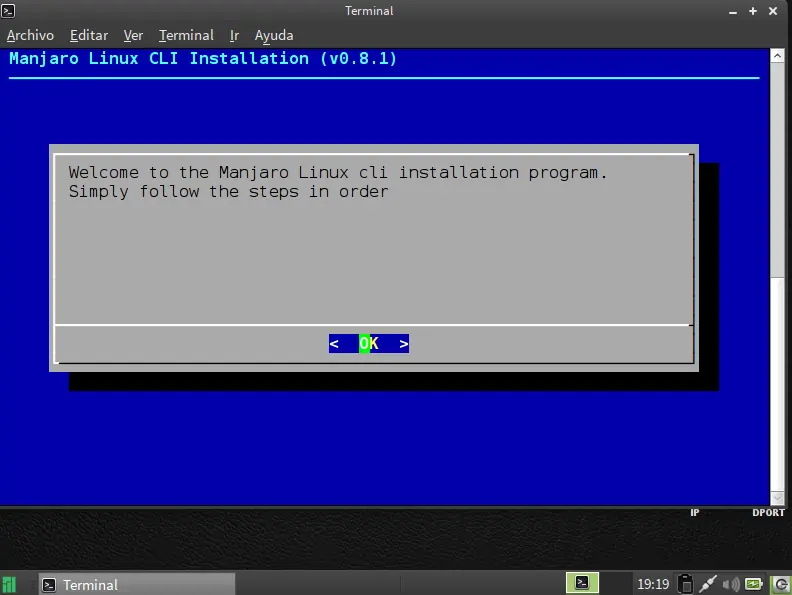This screenshot has width=792, height=595.
Task: Open the Editar menu
Action: pyautogui.click(x=89, y=35)
